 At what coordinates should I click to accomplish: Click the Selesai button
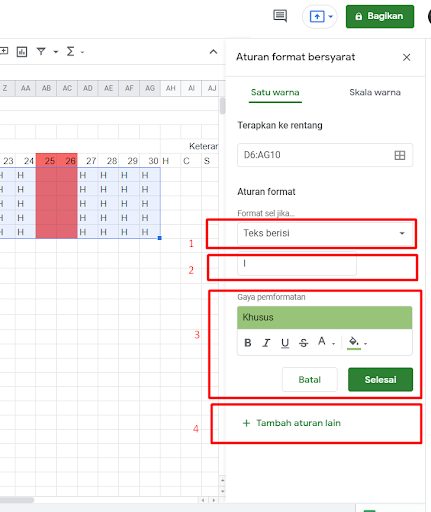click(380, 379)
